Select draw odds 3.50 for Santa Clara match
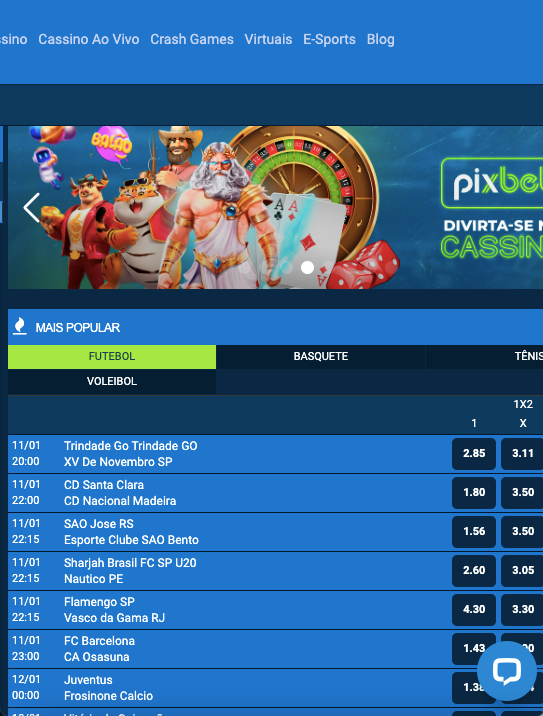Image resolution: width=543 pixels, height=716 pixels. click(x=522, y=492)
